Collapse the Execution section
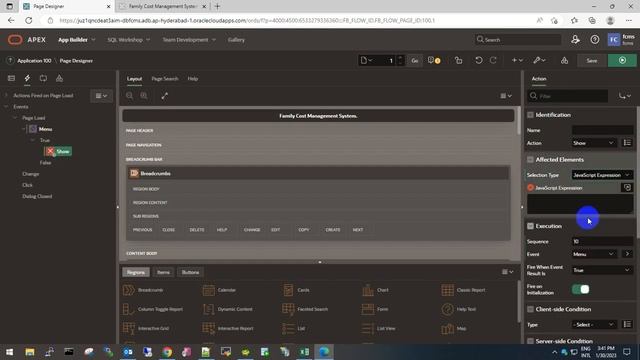640x360 pixels. click(x=530, y=226)
